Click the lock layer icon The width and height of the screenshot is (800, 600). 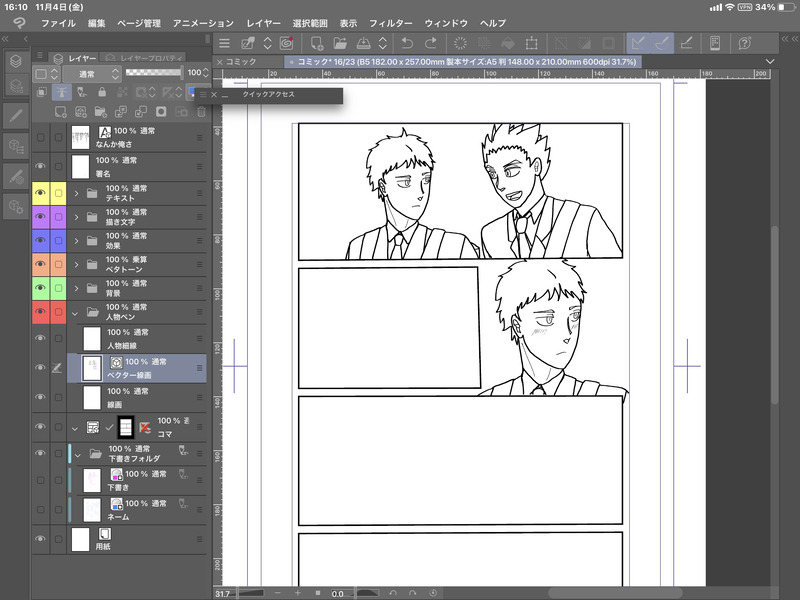[x=102, y=92]
